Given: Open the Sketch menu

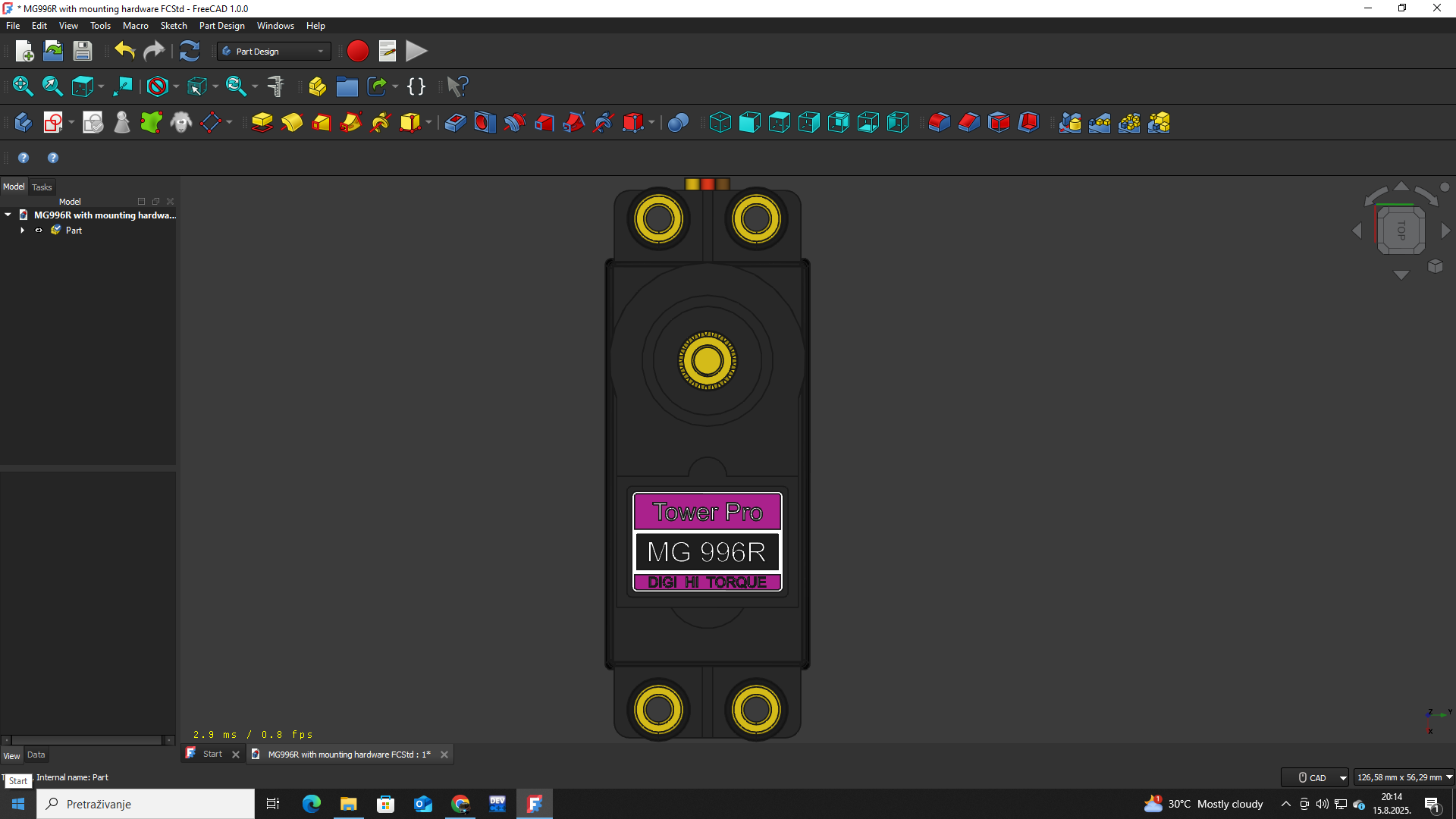Looking at the screenshot, I should pos(174,25).
